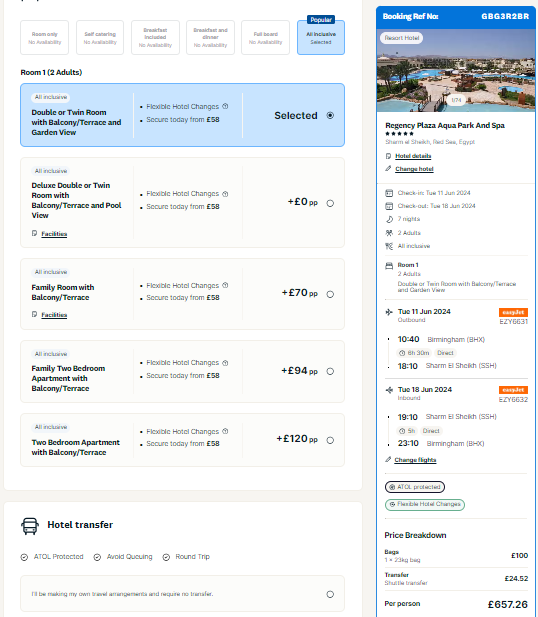This screenshot has width=538, height=617.
Task: Open the Change flights link
Action: pyautogui.click(x=415, y=460)
